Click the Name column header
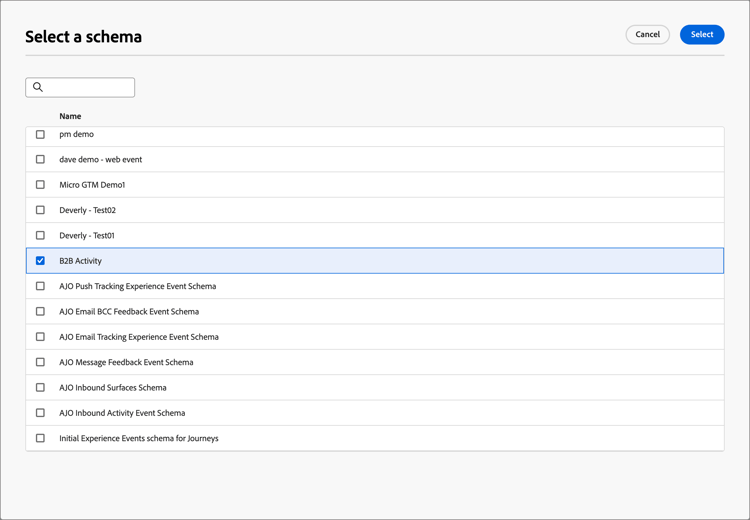 tap(70, 116)
